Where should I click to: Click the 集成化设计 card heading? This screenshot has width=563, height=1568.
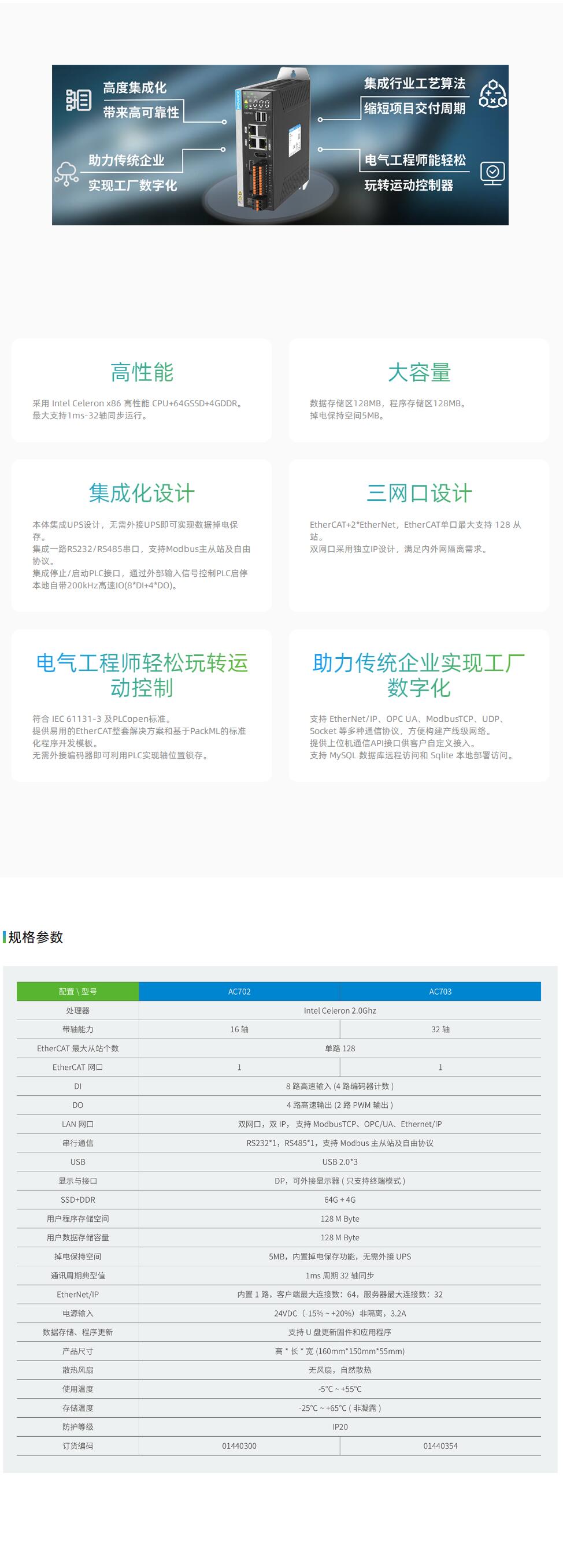pyautogui.click(x=142, y=493)
